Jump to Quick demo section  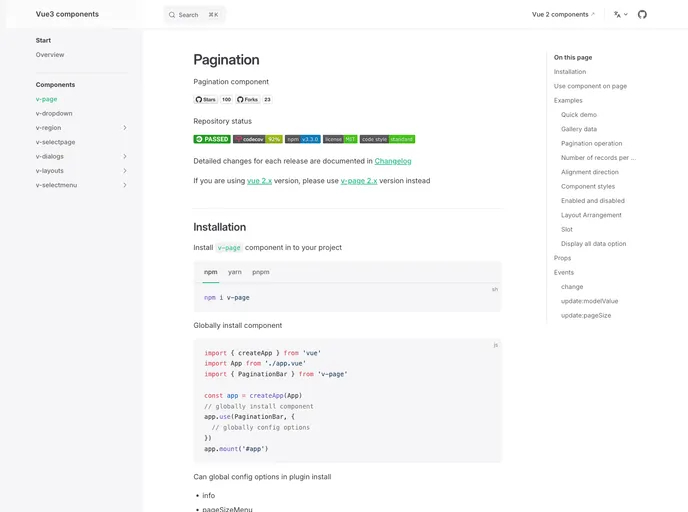[x=579, y=115]
